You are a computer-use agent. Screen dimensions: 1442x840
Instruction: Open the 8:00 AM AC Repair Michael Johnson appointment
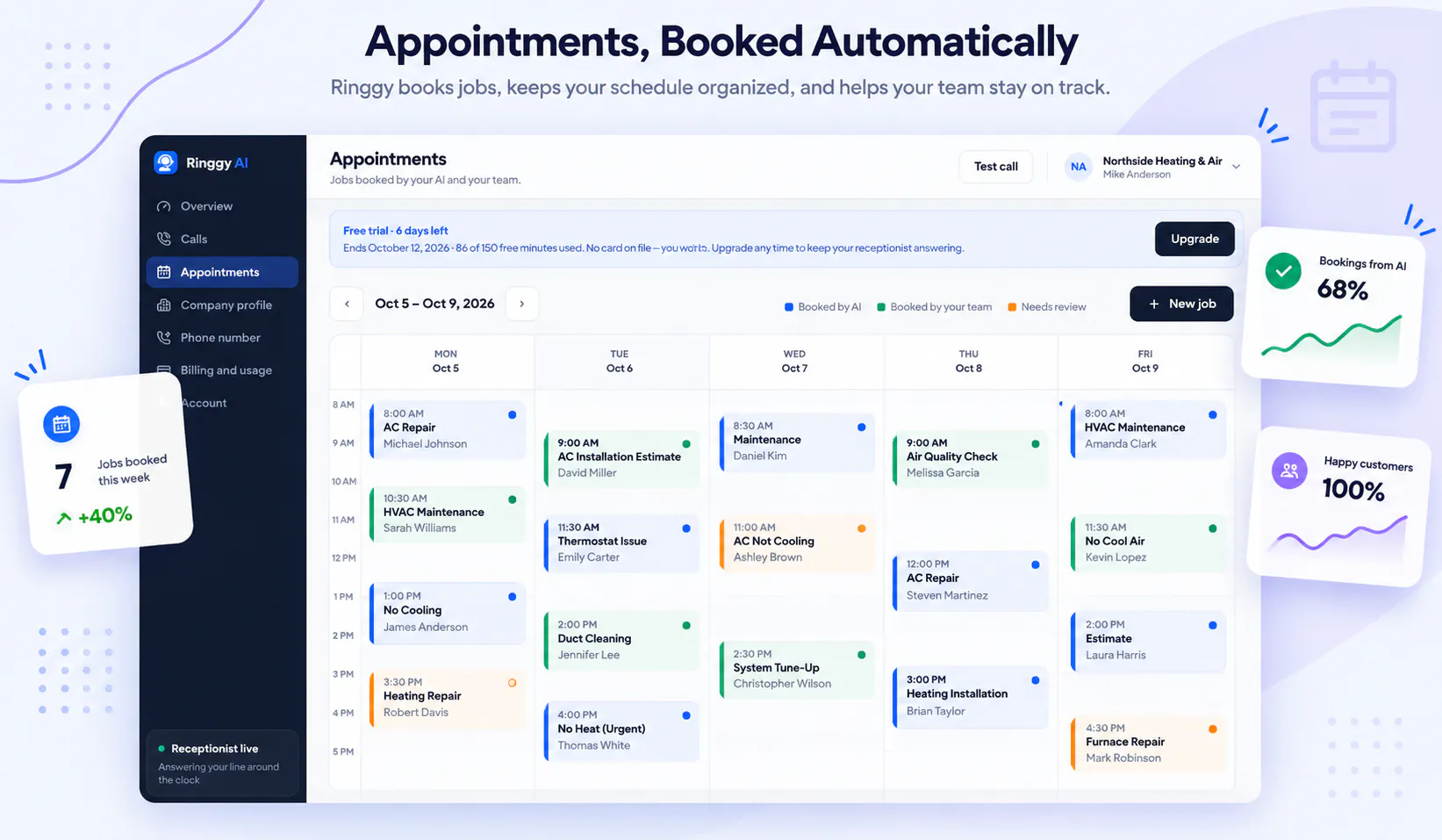(x=448, y=429)
